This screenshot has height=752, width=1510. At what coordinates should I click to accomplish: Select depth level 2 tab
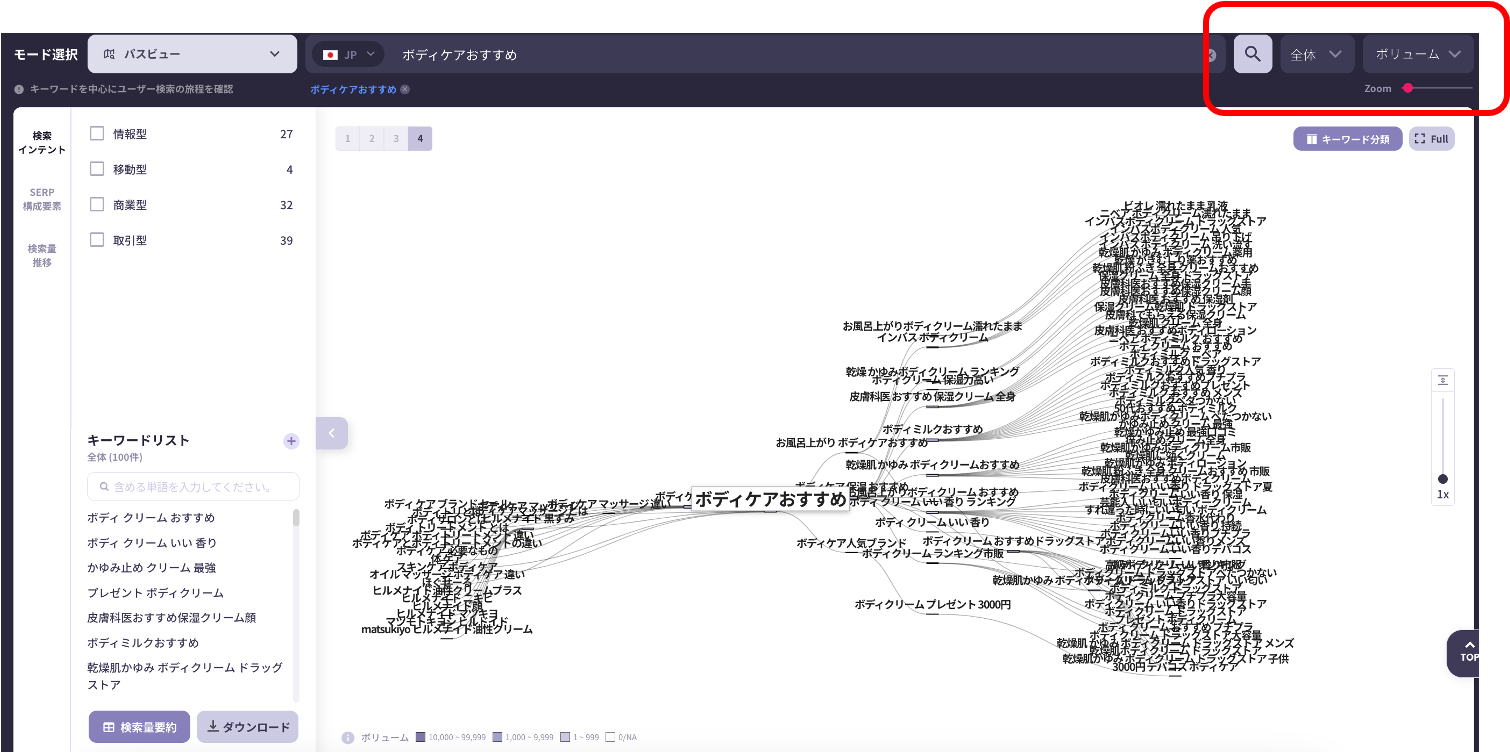tap(372, 139)
